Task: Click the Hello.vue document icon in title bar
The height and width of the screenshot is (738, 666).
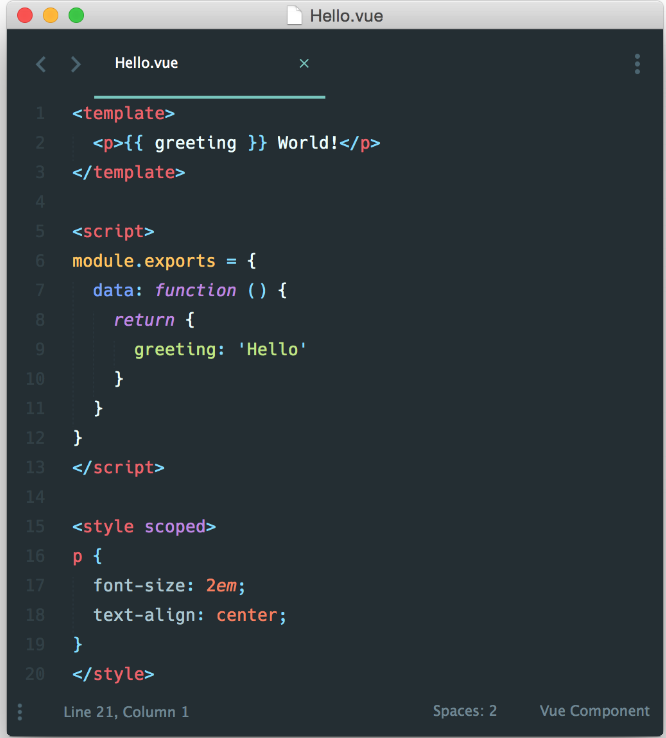Action: coord(295,16)
